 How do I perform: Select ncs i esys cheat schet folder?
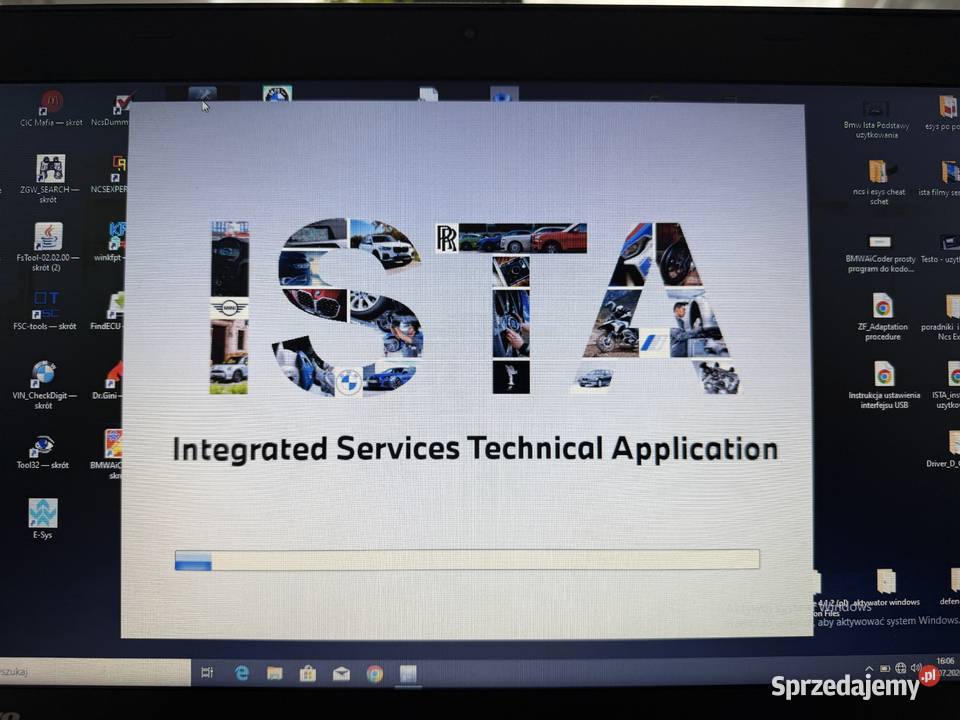(881, 172)
